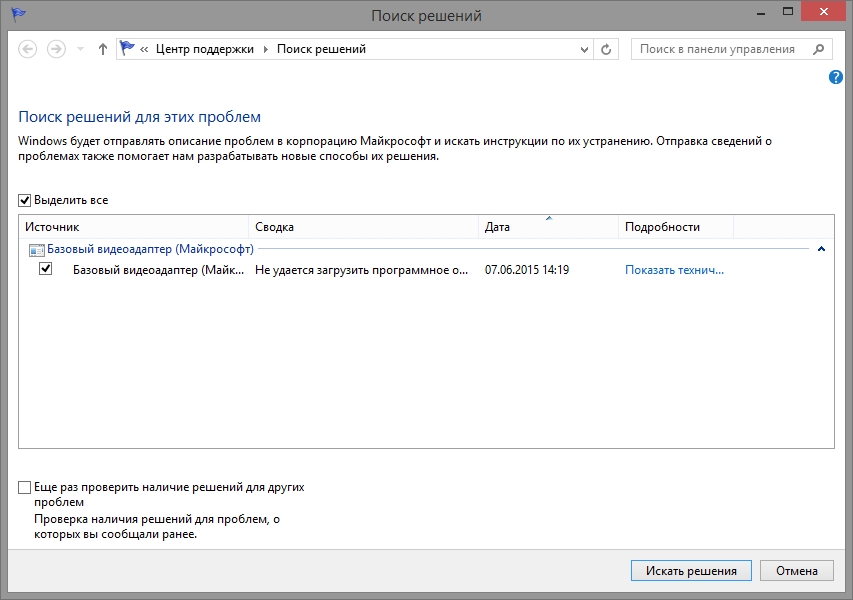Viewport: 853px width, 600px height.
Task: Click the "Искать решения" button
Action: [691, 571]
